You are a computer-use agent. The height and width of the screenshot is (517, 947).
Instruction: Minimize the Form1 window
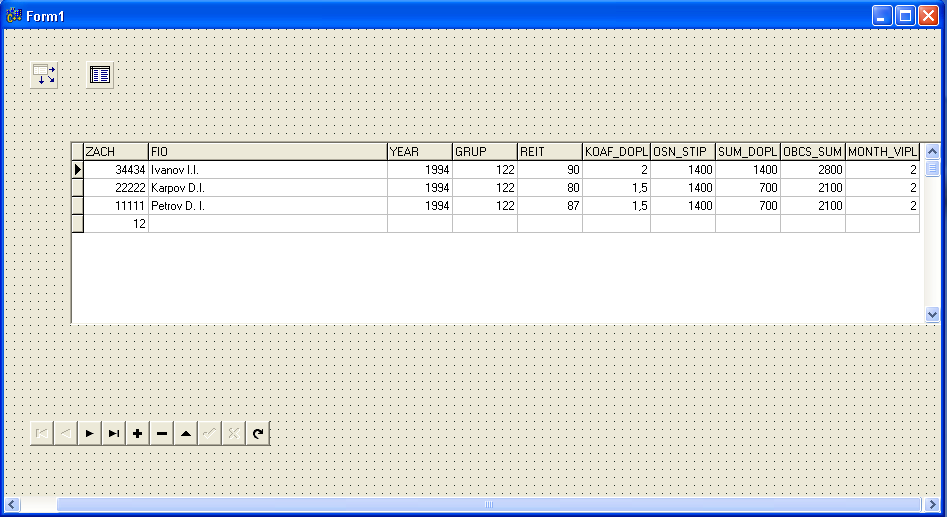pos(882,16)
